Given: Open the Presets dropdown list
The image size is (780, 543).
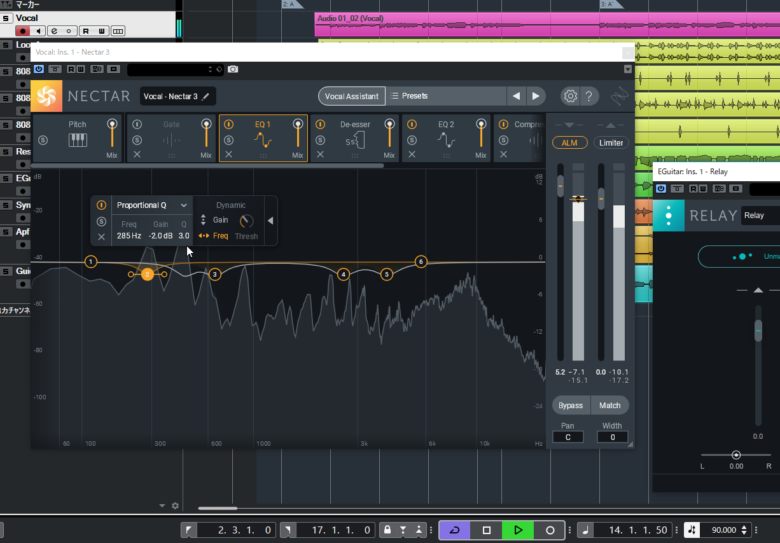Looking at the screenshot, I should click(447, 96).
